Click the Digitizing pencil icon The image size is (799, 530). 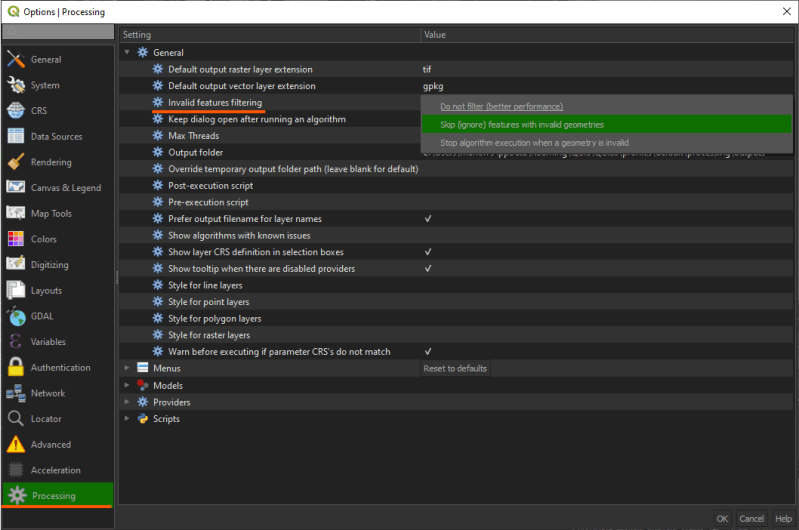16,264
